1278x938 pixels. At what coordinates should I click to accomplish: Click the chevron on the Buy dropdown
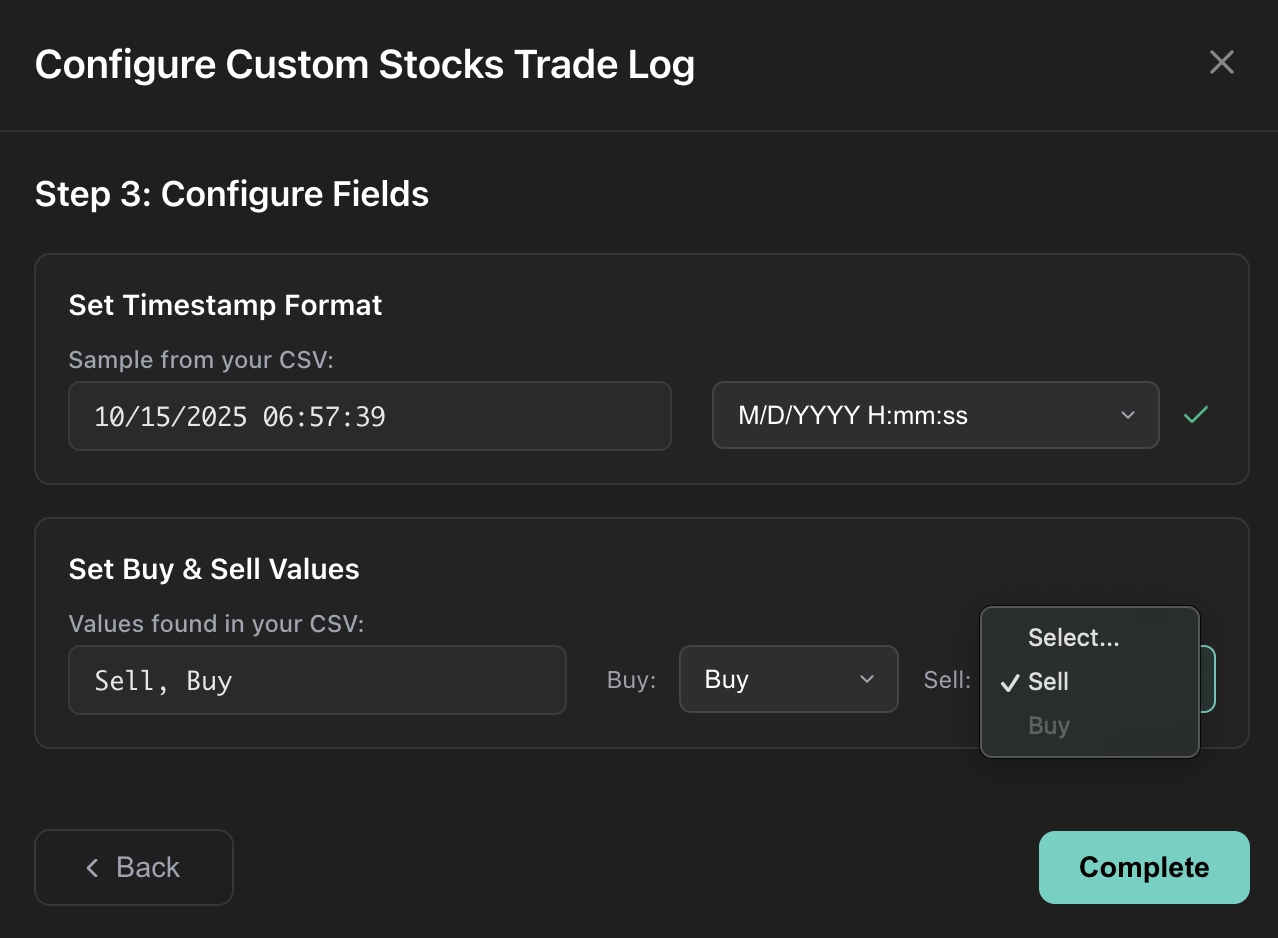pyautogui.click(x=868, y=679)
